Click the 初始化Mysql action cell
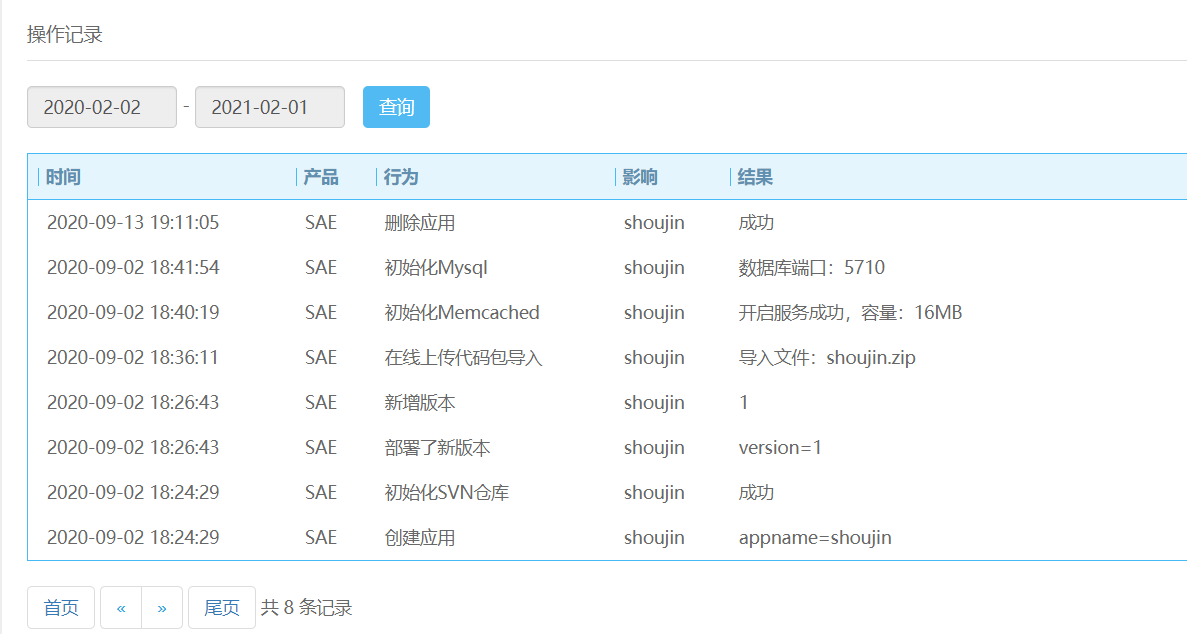Screen dimensions: 1187x634 tap(436, 267)
